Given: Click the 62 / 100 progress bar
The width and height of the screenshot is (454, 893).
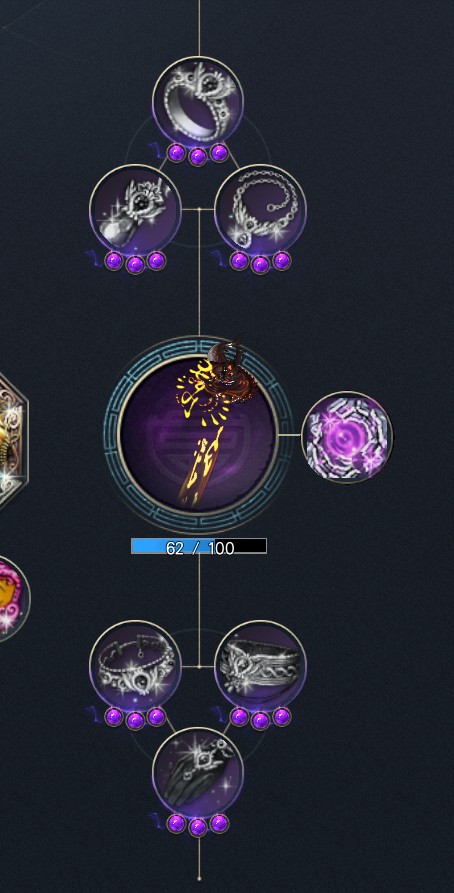Looking at the screenshot, I should point(199,547).
